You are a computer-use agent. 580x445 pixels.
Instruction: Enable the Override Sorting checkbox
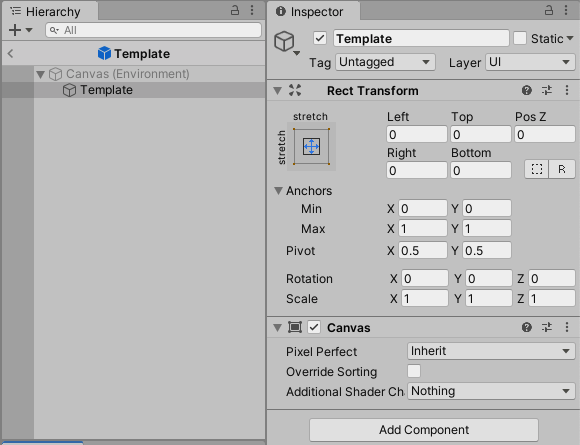(414, 371)
